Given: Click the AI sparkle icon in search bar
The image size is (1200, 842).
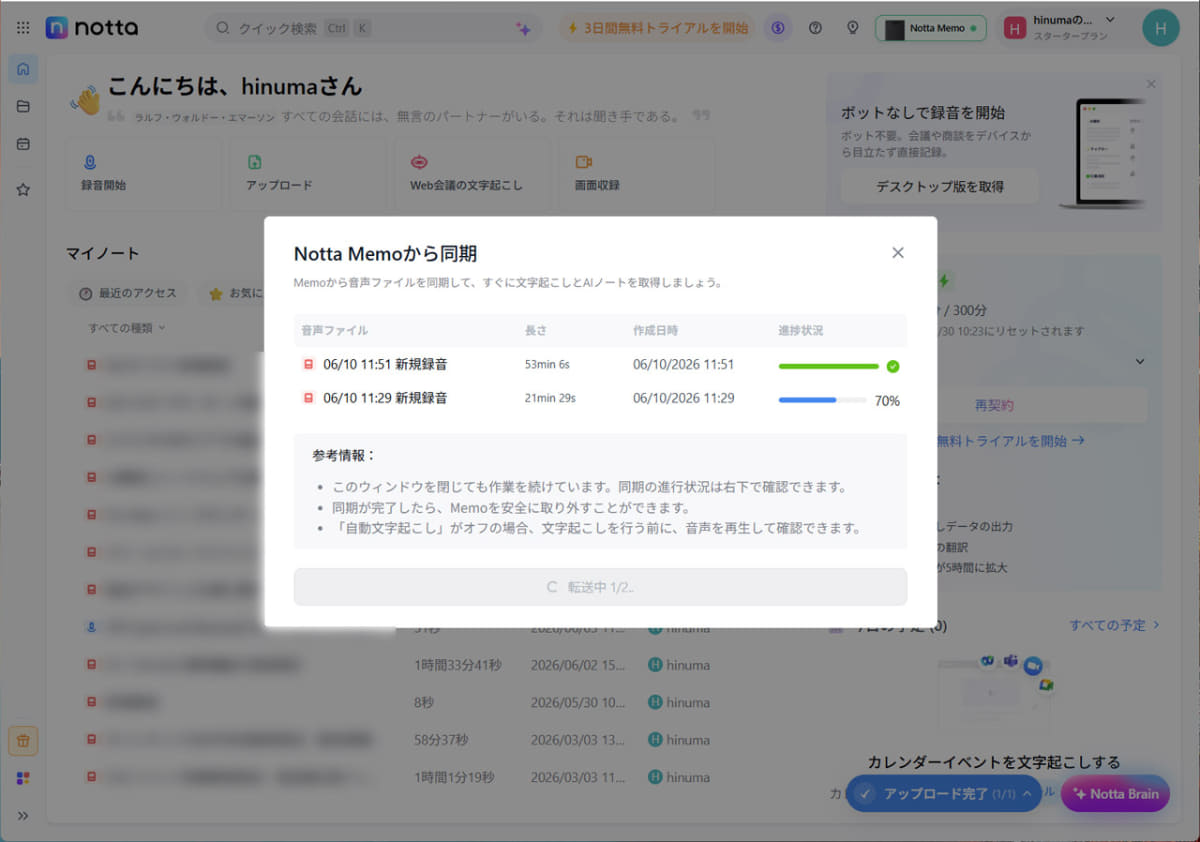Looking at the screenshot, I should pyautogui.click(x=523, y=29).
